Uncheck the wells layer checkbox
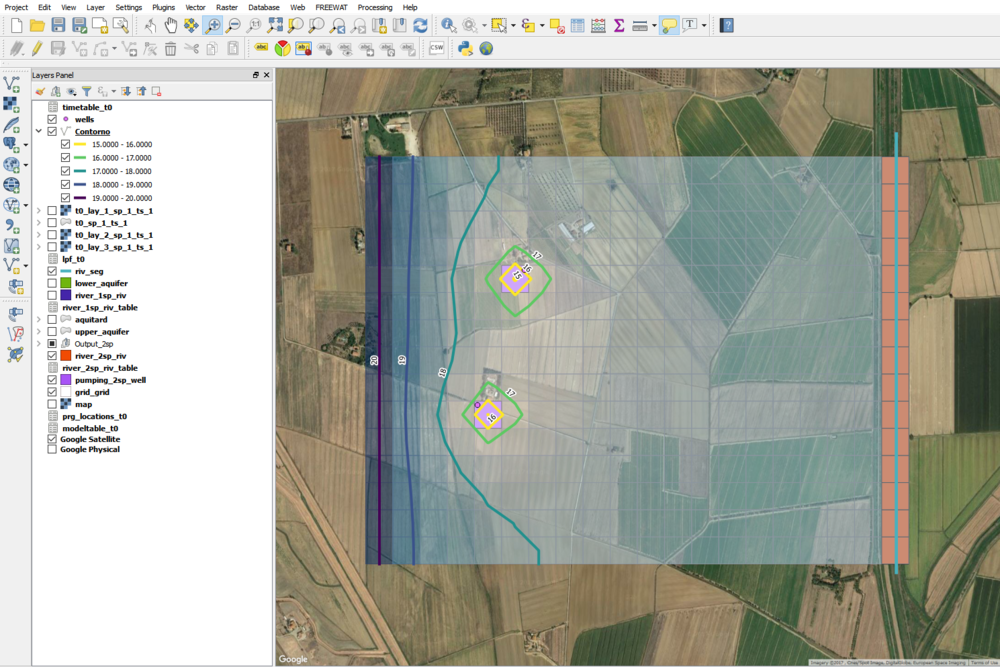This screenshot has width=1000, height=667. [53, 119]
